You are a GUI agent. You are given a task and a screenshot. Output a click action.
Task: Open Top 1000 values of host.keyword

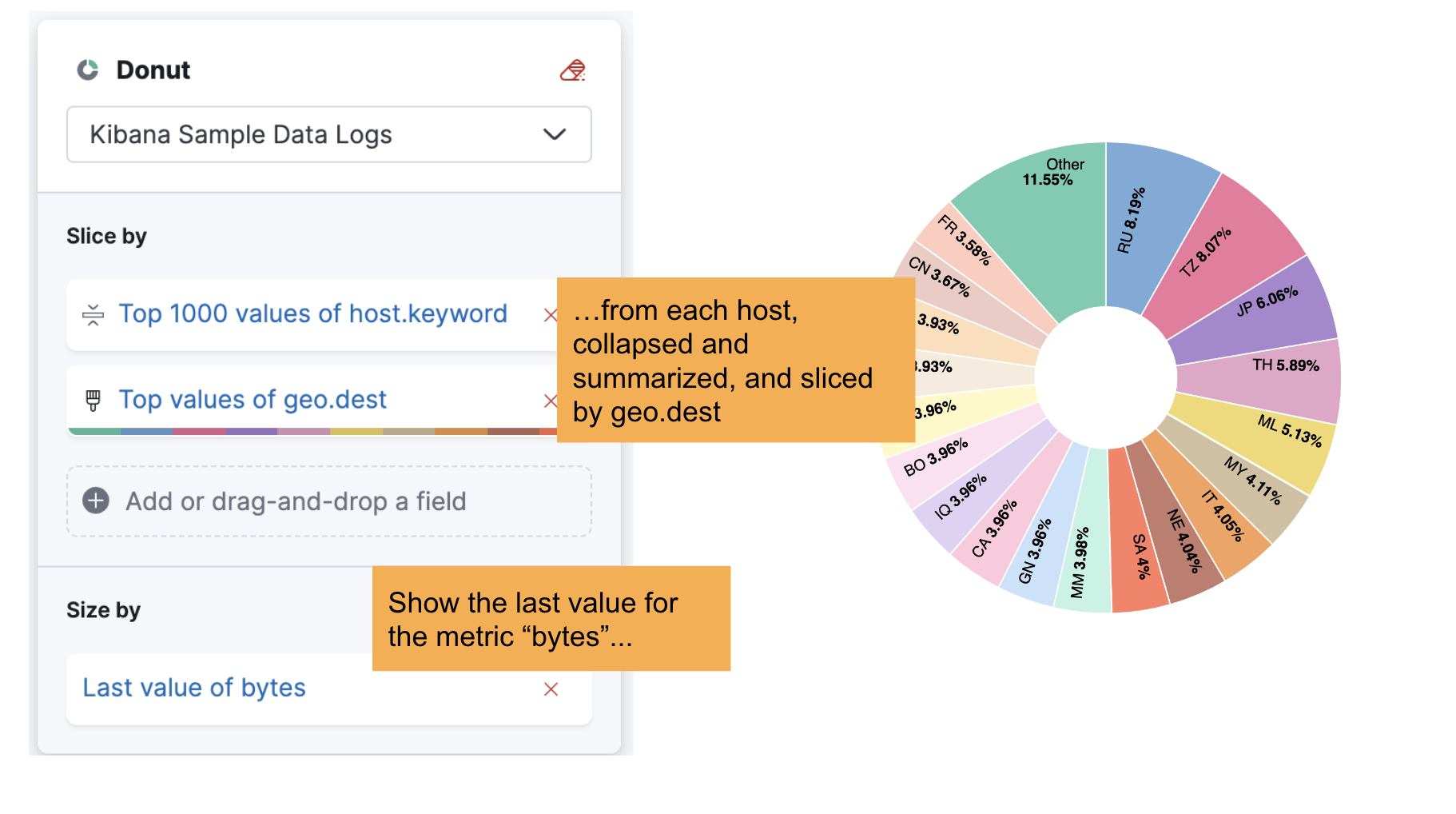(x=312, y=314)
